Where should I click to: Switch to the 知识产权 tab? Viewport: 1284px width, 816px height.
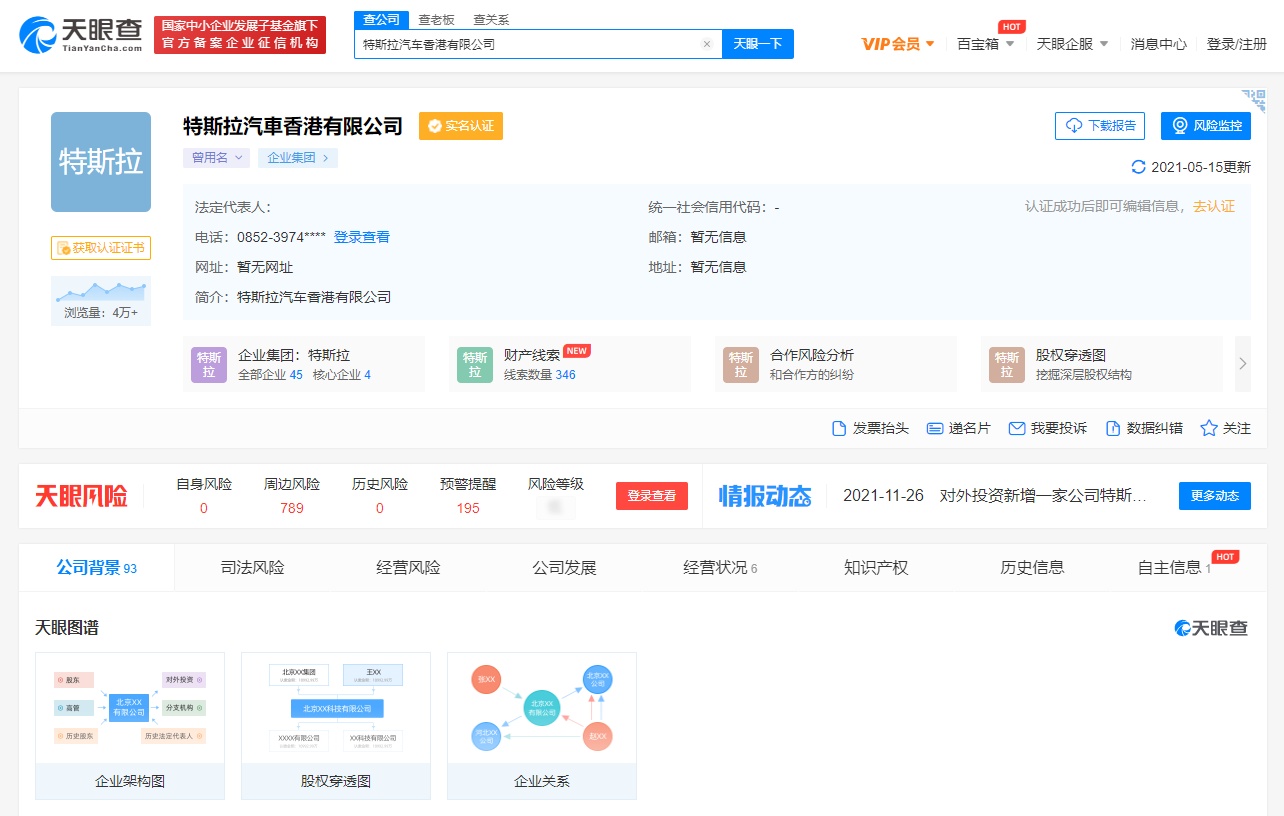[876, 568]
